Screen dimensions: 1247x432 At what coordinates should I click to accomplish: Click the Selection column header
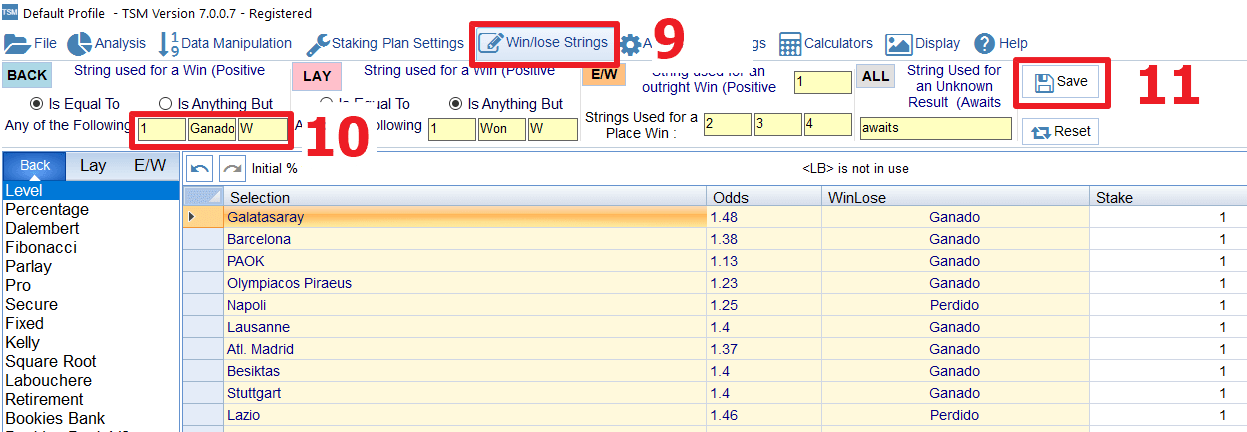tap(464, 197)
